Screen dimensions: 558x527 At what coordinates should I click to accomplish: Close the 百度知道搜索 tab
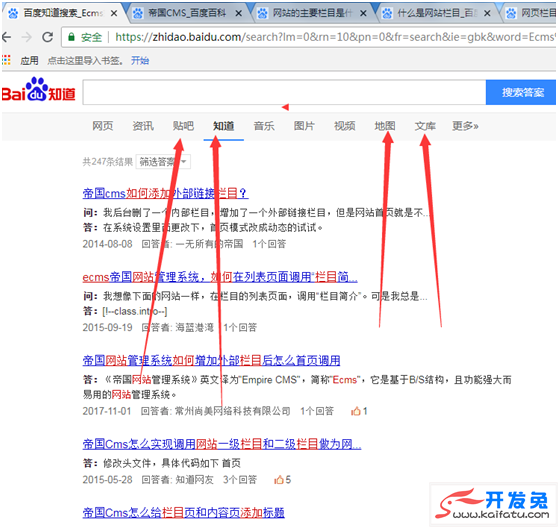tap(114, 14)
